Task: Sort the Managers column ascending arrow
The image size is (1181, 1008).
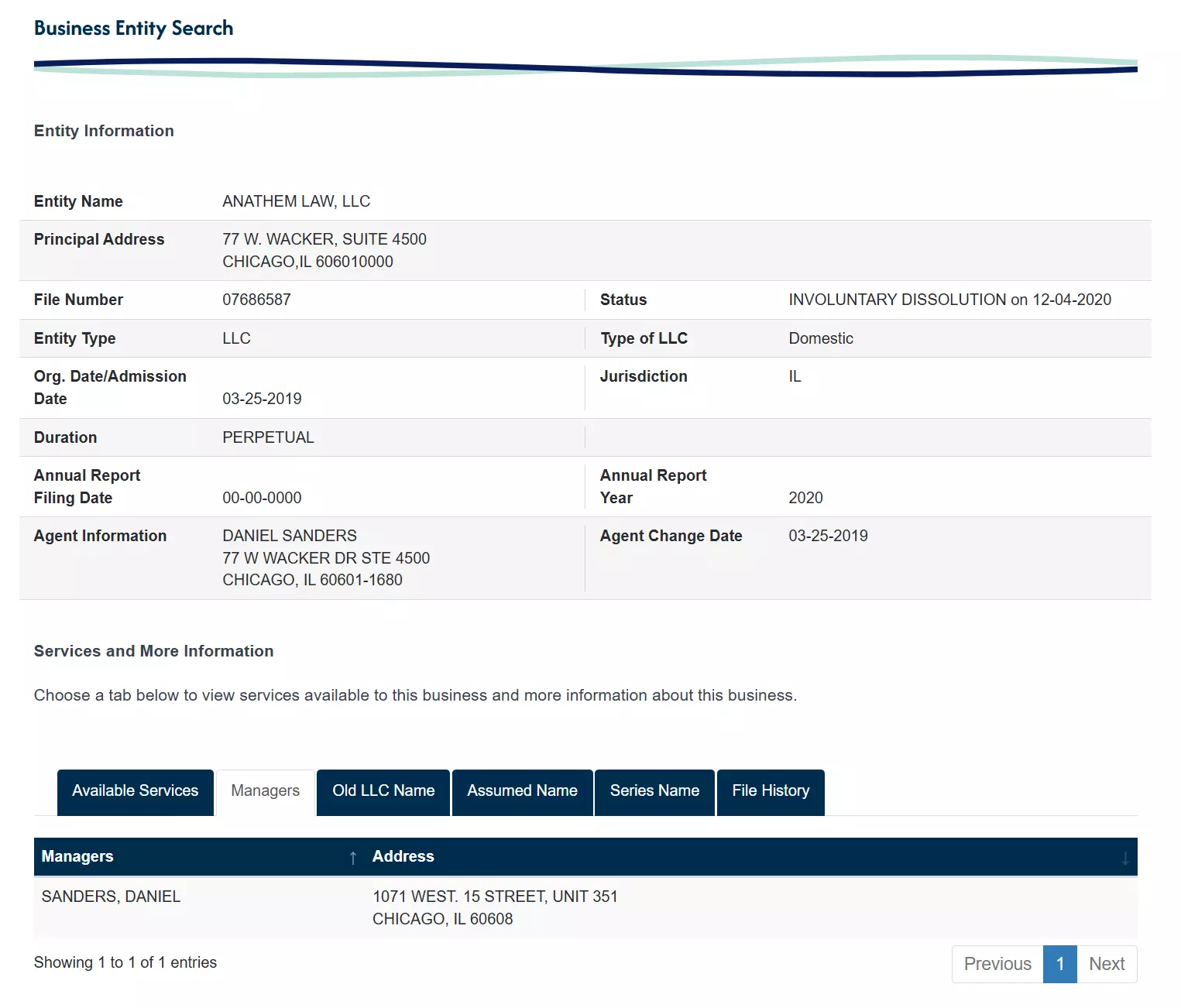Action: 353,857
